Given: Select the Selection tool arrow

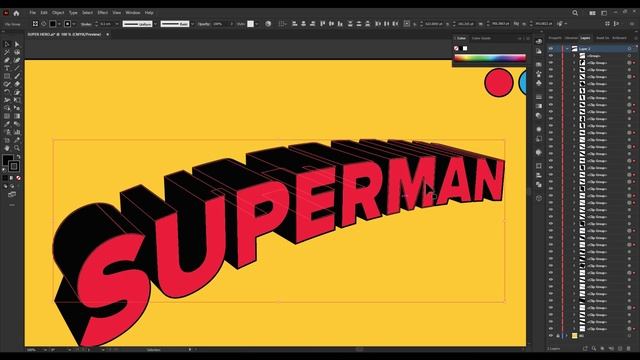Looking at the screenshot, I should 7,44.
